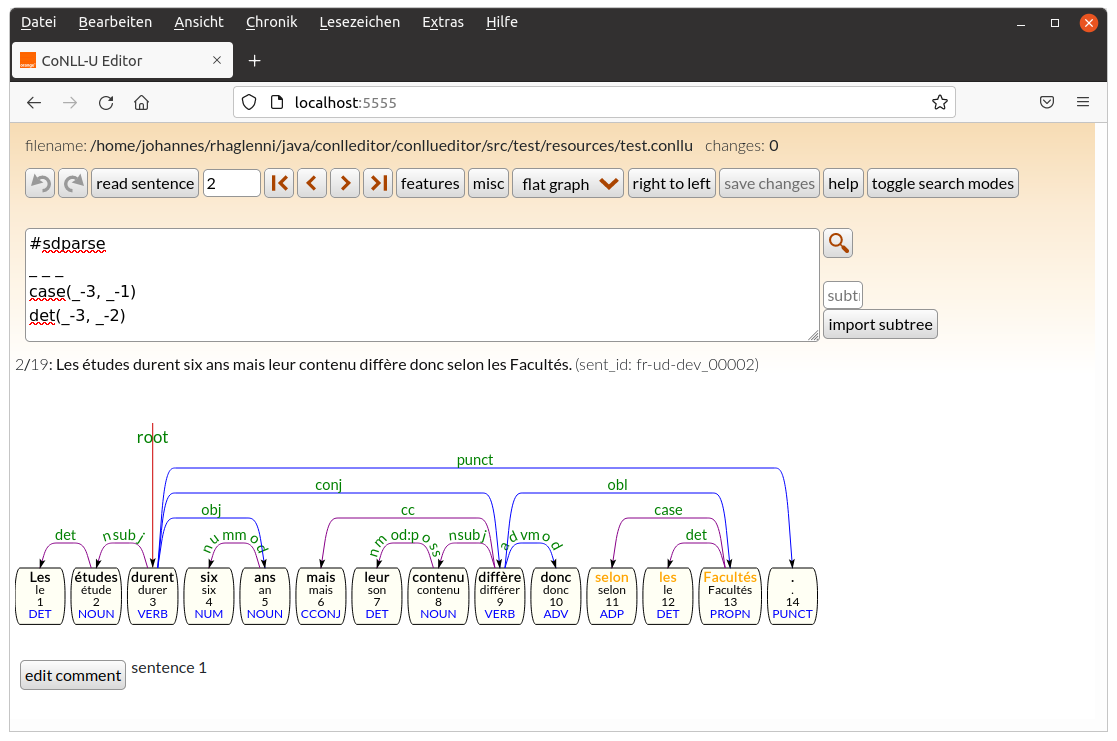1117x741 pixels.
Task: Toggle search modes
Action: pyautogui.click(x=942, y=184)
